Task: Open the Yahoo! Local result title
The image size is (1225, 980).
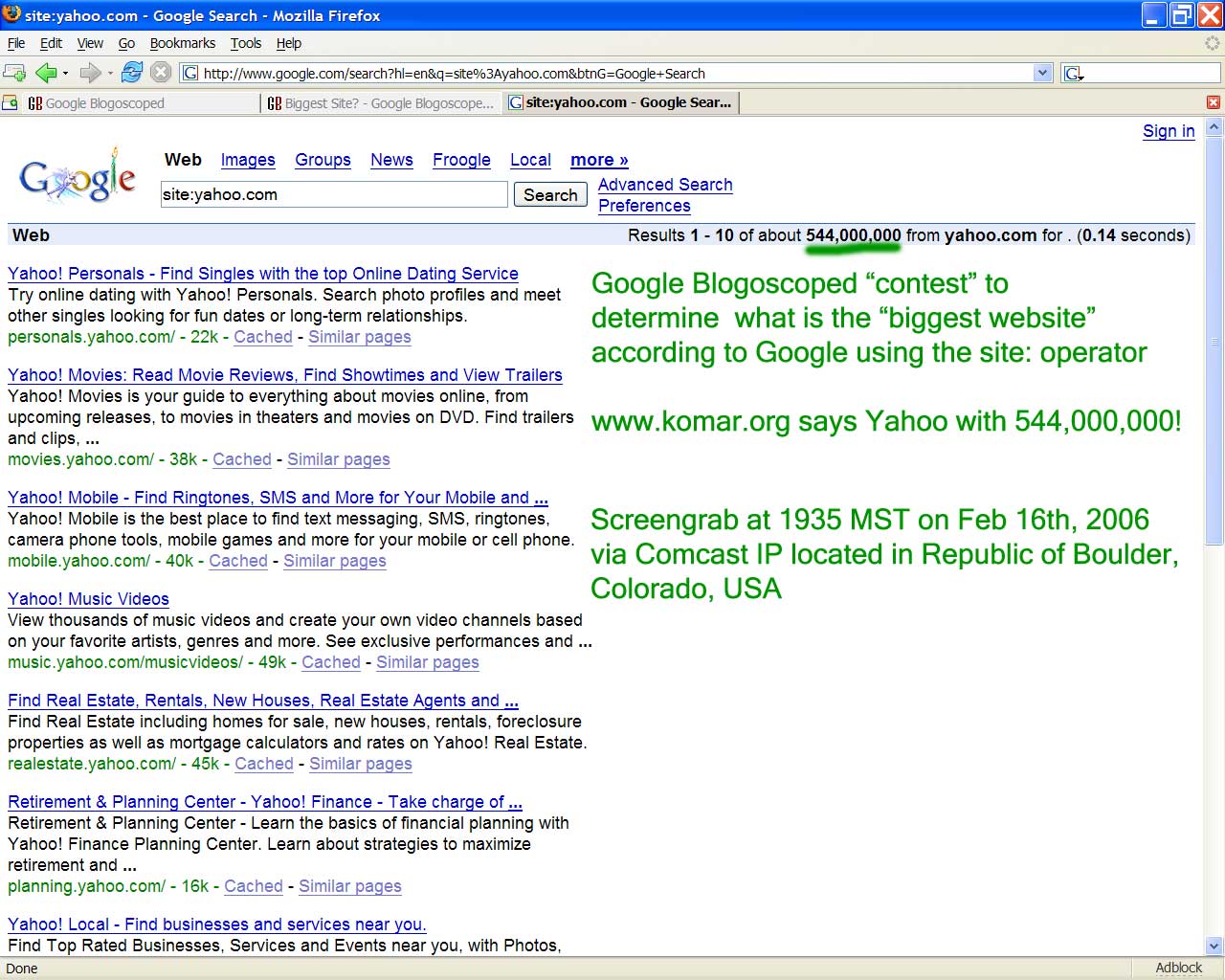Action: [217, 924]
